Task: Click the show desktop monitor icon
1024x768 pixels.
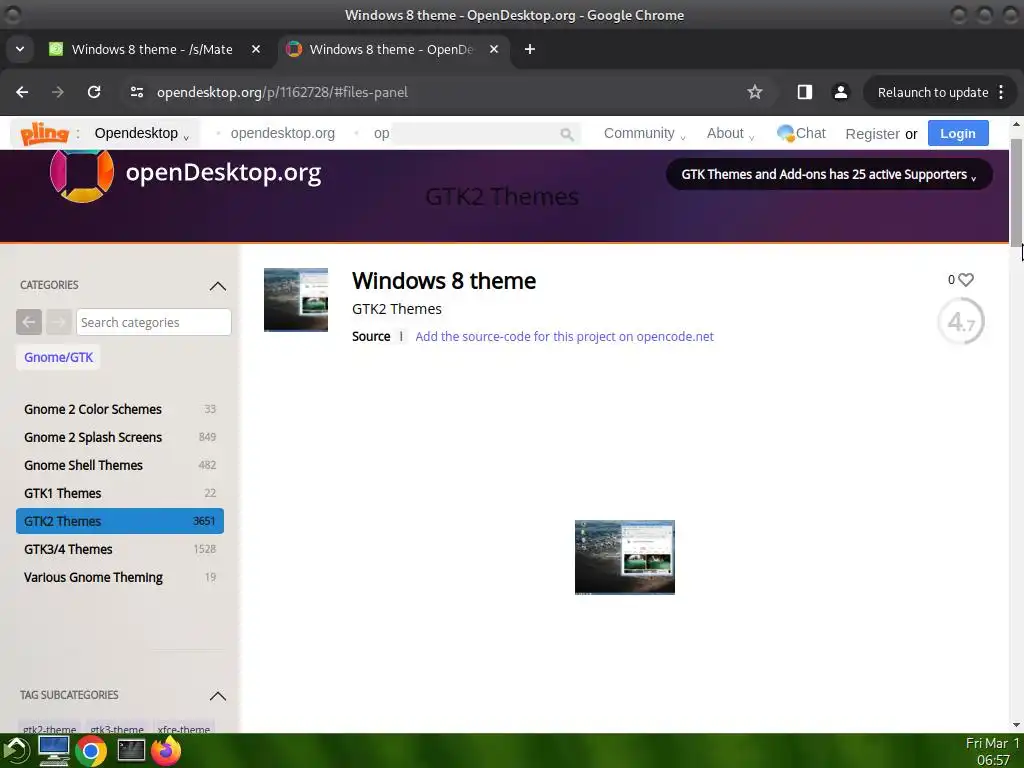Action: [x=54, y=751]
